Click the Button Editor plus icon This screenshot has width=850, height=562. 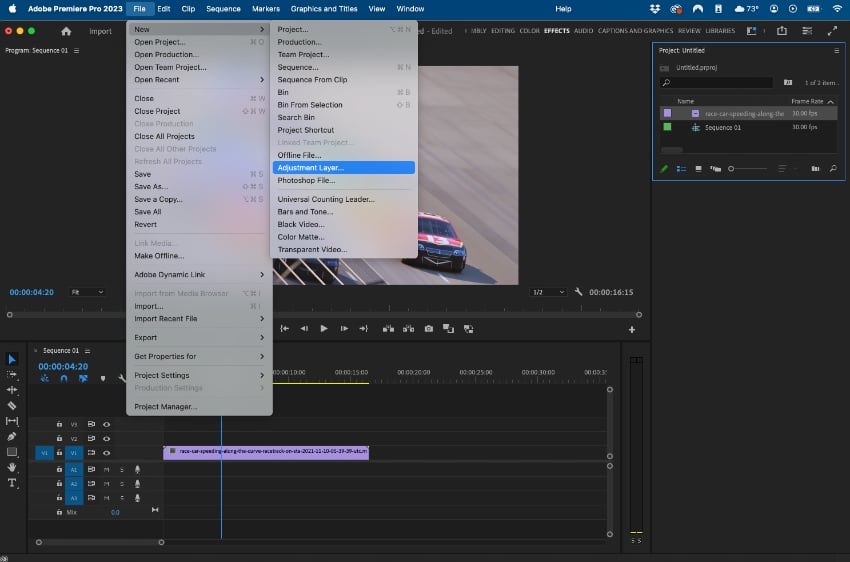632,329
